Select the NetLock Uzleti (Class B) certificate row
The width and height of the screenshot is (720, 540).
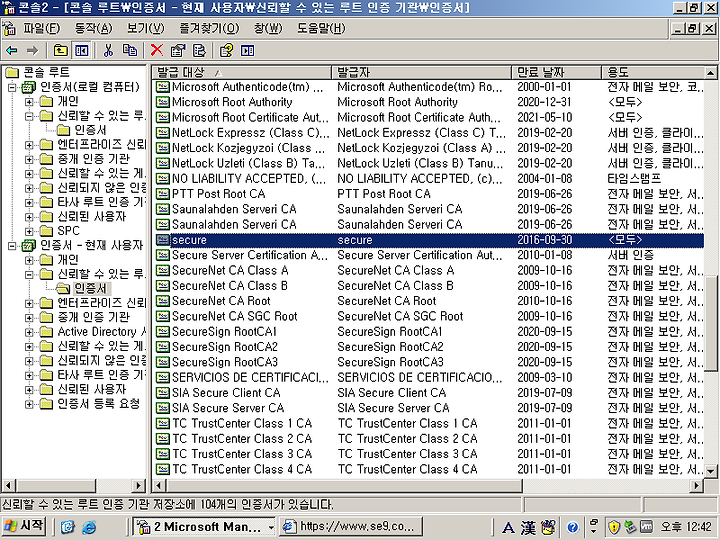tap(429, 163)
